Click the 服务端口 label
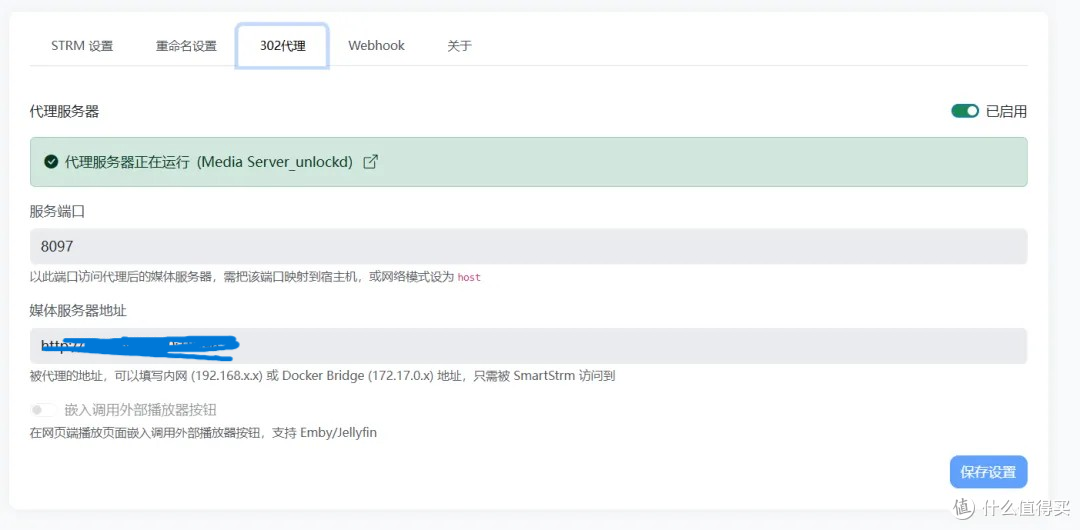Viewport: 1080px width, 530px height. point(57,212)
